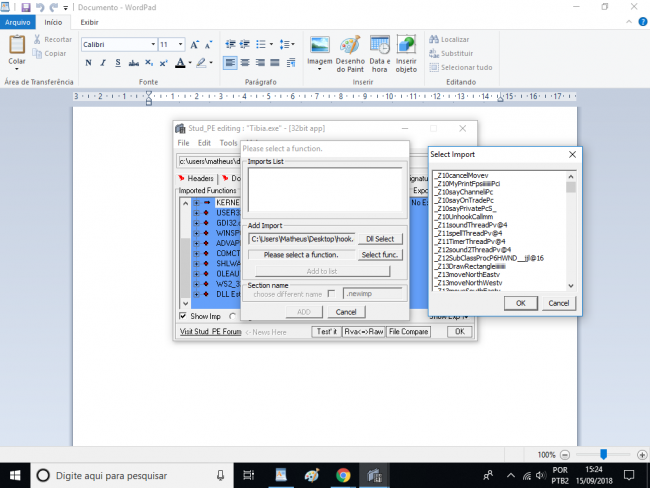
Task: Decrease font size with shrink icon
Action: [x=209, y=45]
